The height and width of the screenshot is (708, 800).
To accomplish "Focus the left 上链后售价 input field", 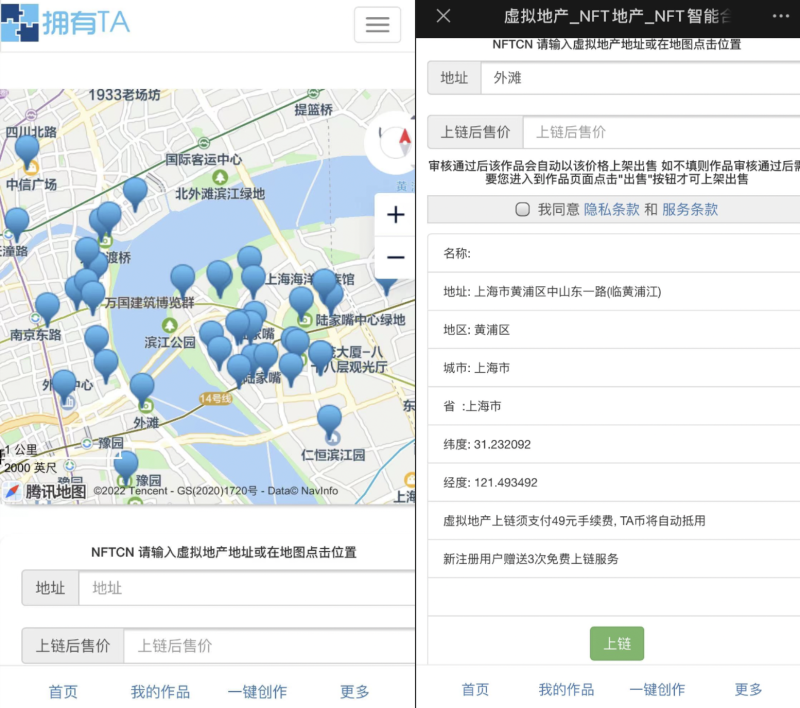I will point(269,646).
